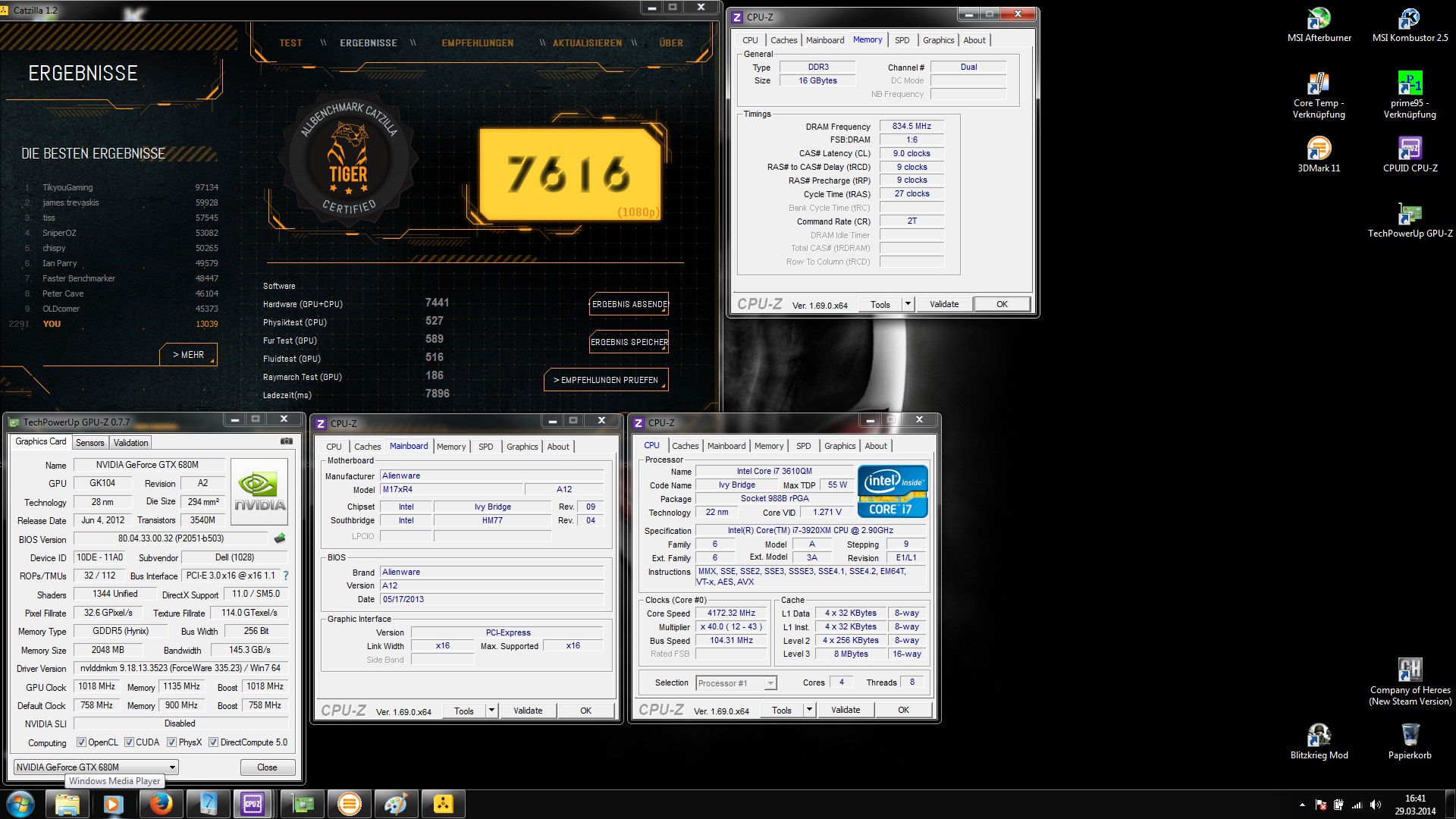Image resolution: width=1456 pixels, height=819 pixels.
Task: Click the Action Center flag tray icon
Action: 1320,805
